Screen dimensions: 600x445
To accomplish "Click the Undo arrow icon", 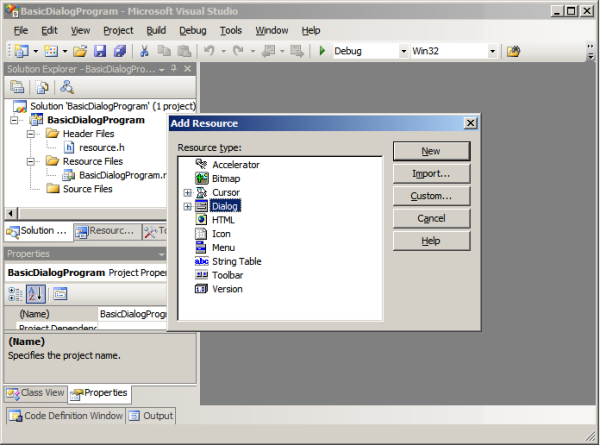I will point(209,51).
